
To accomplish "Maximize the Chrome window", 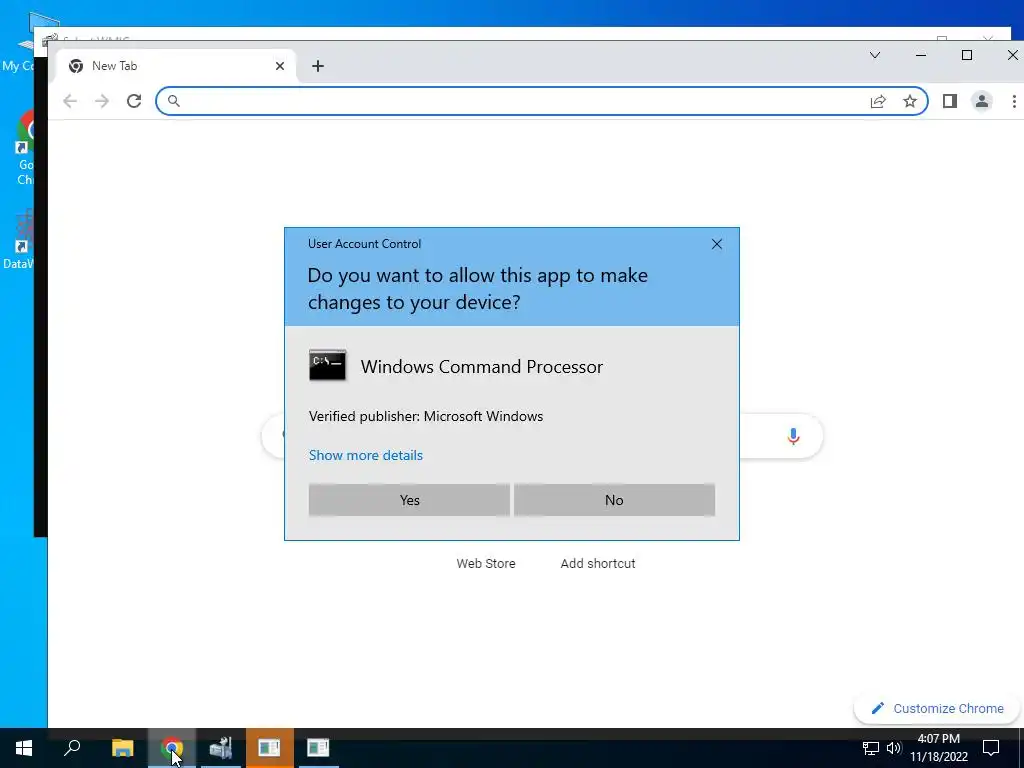I will pos(967,55).
